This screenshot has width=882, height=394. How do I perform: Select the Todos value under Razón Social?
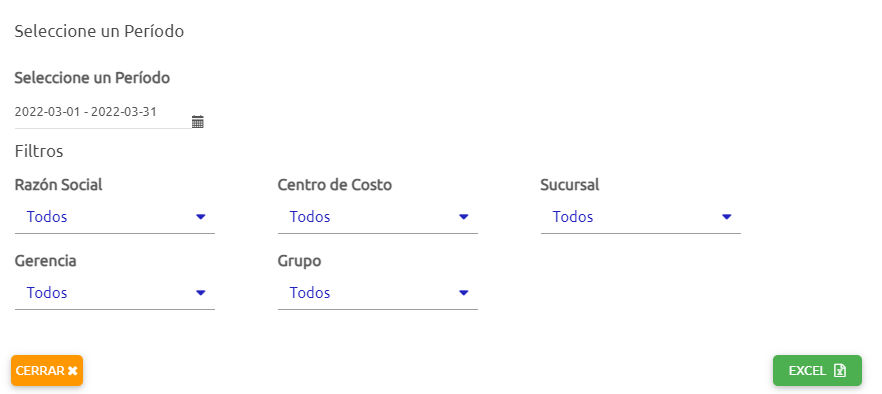[47, 217]
